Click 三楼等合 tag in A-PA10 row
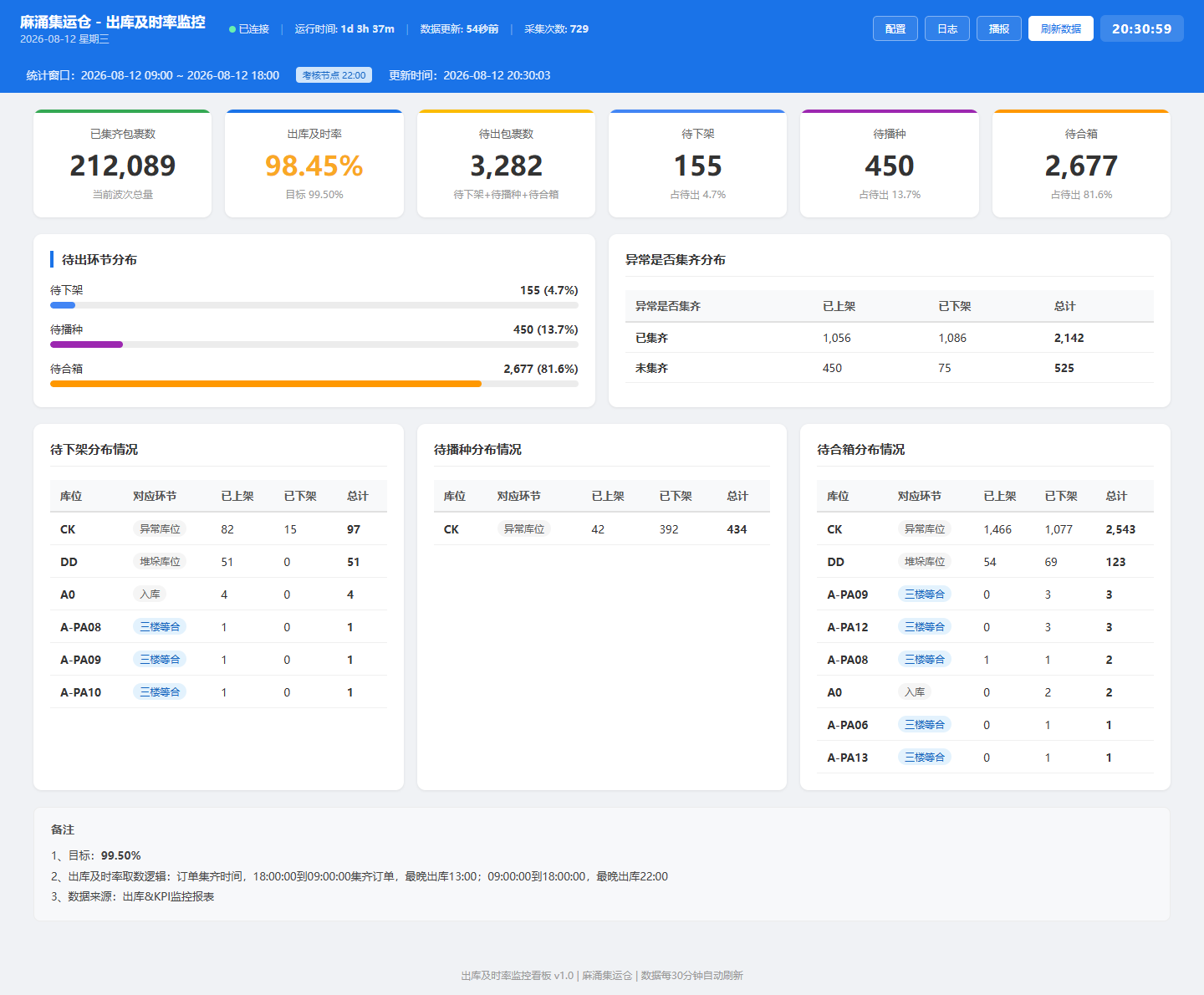1204x995 pixels. click(x=160, y=692)
